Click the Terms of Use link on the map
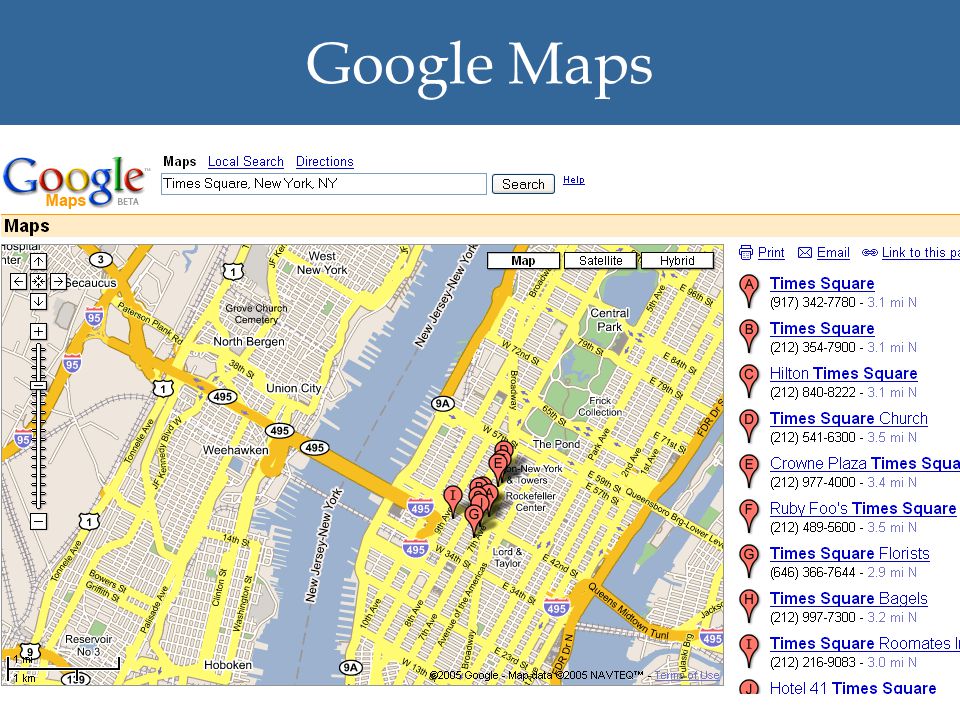The height and width of the screenshot is (720, 960). point(686,675)
